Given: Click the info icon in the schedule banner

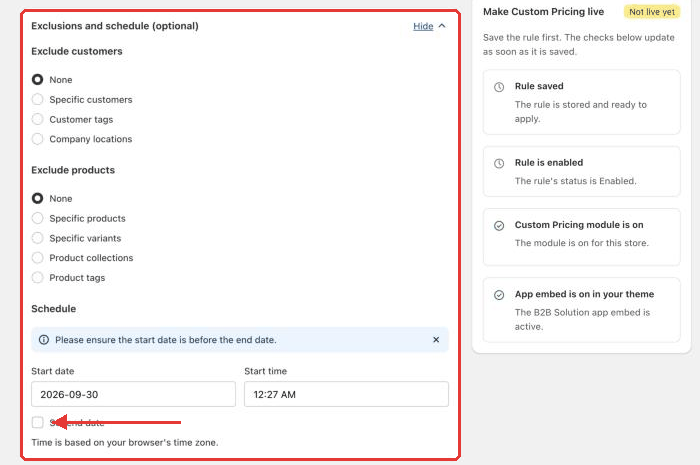Looking at the screenshot, I should tap(44, 340).
